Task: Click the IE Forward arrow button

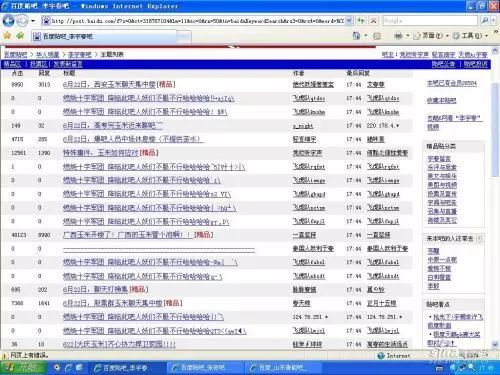Action: pos(22,21)
